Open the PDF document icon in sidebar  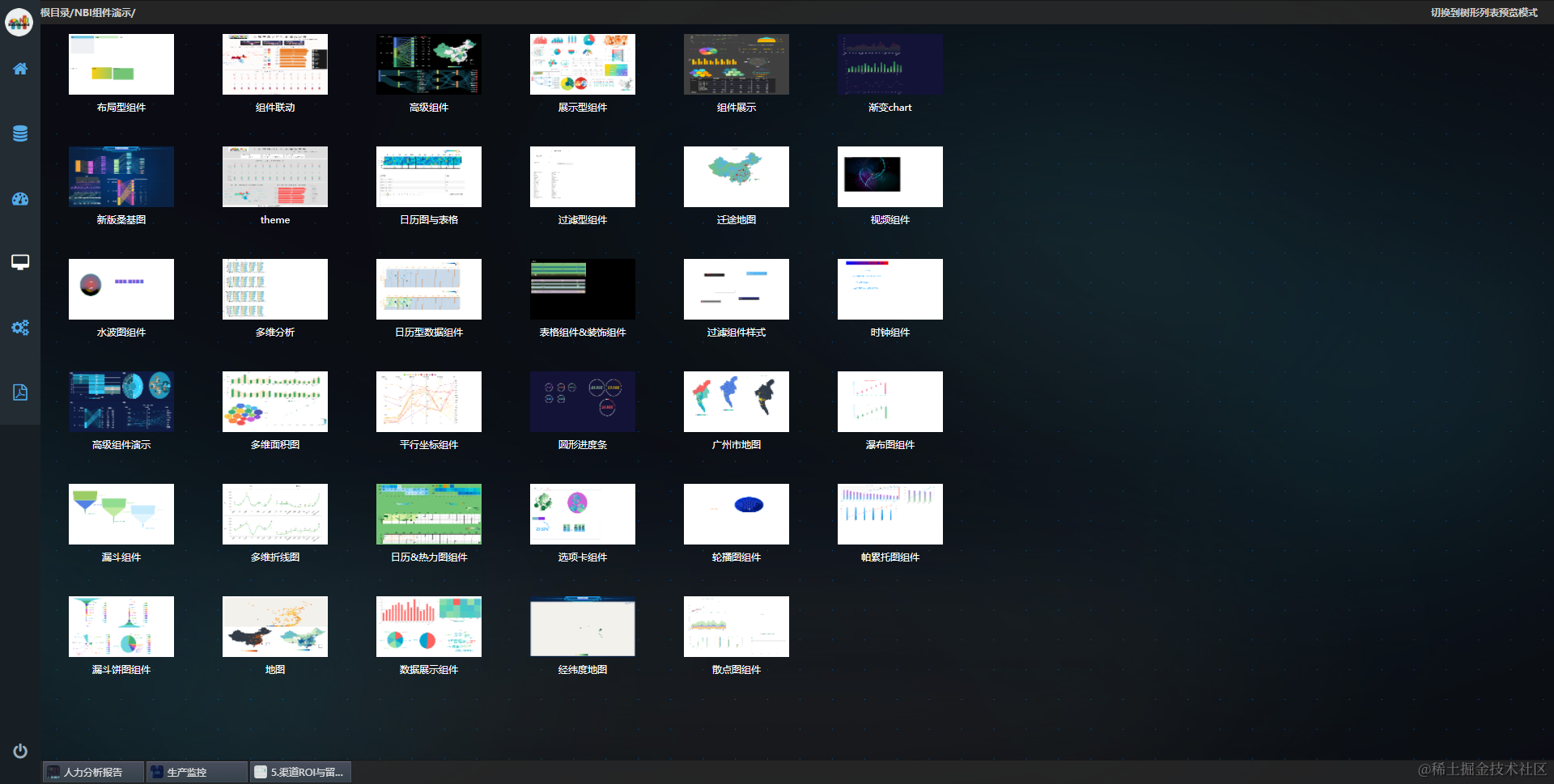(20, 392)
